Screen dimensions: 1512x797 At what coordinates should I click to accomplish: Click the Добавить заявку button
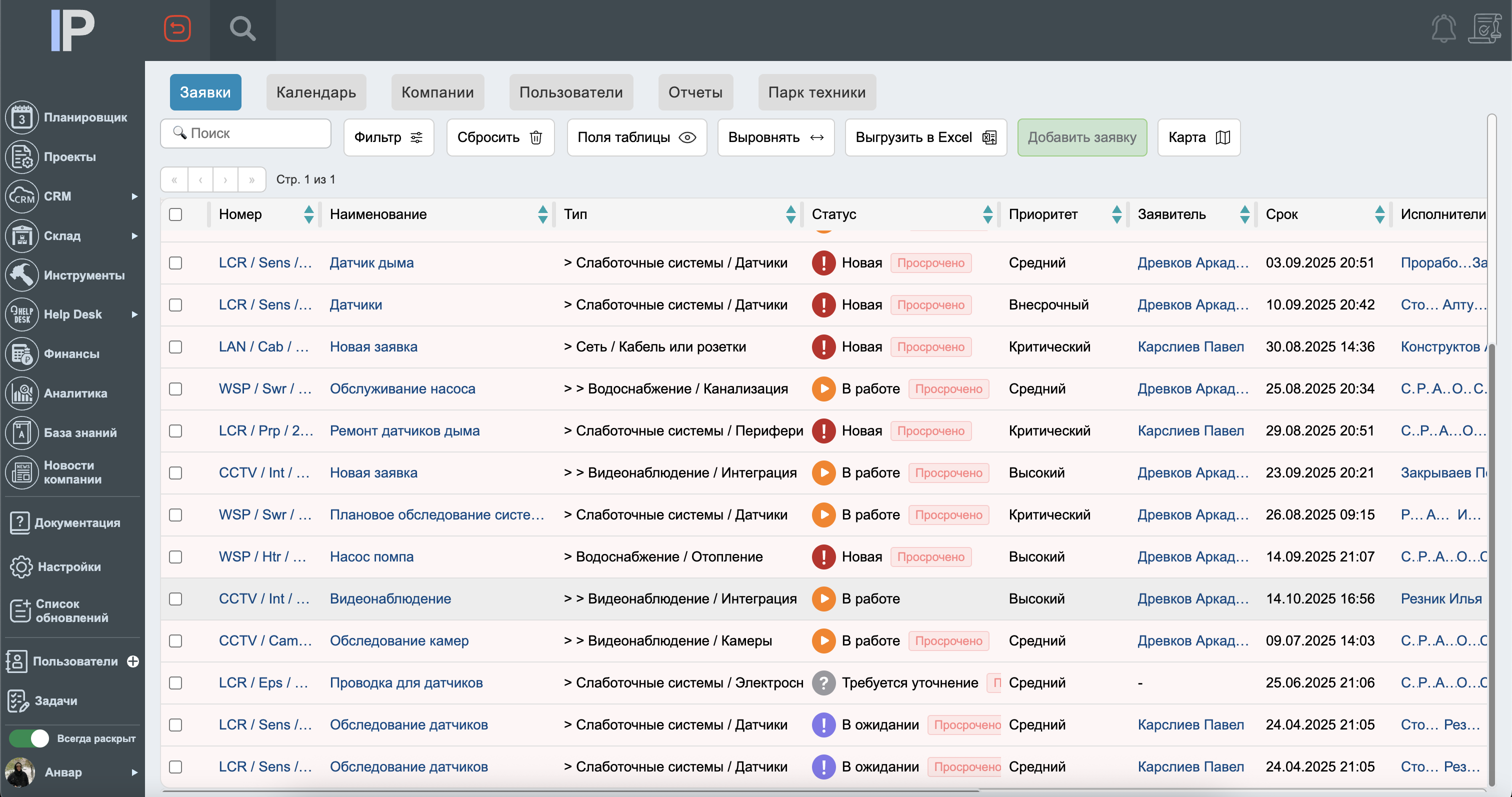coord(1082,136)
